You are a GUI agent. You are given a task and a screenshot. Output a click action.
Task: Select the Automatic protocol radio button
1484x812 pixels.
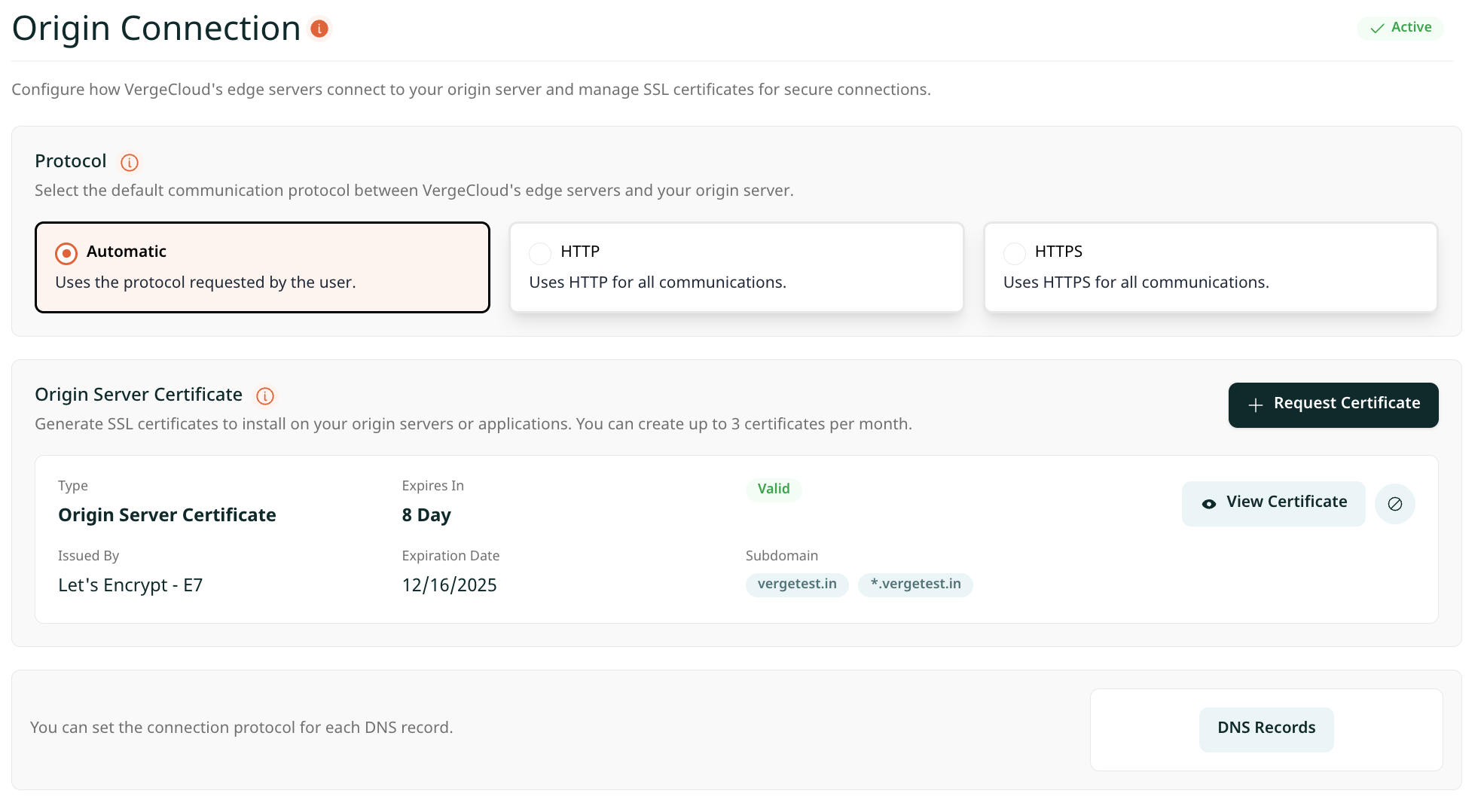click(x=66, y=254)
